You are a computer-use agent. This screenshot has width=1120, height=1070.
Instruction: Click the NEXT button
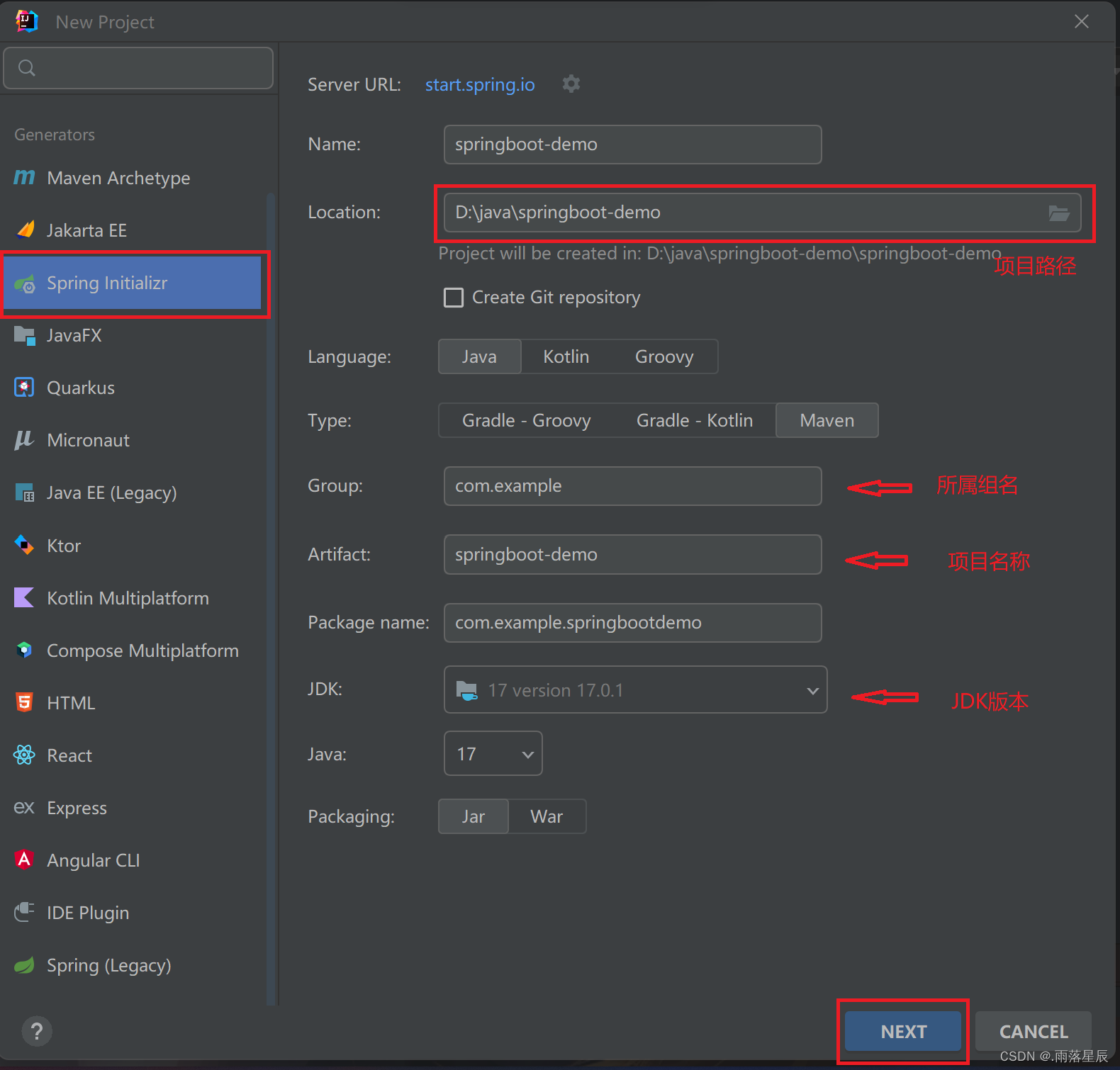[x=903, y=1031]
